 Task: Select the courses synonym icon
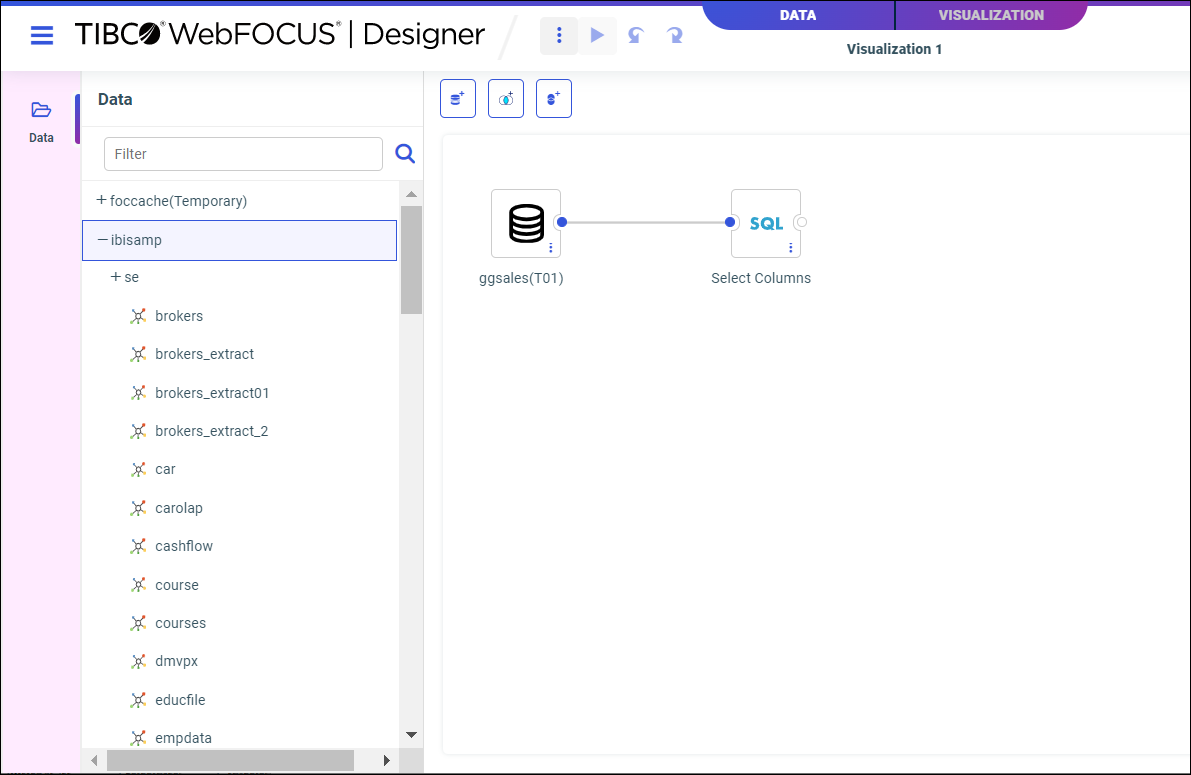click(137, 623)
